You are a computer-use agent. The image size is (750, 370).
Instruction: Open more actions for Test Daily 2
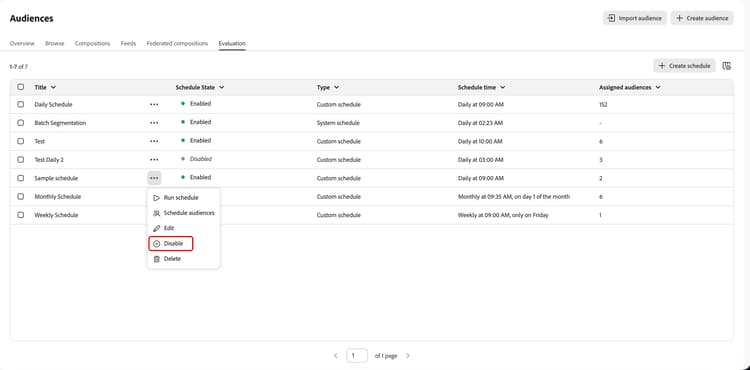pyautogui.click(x=154, y=160)
